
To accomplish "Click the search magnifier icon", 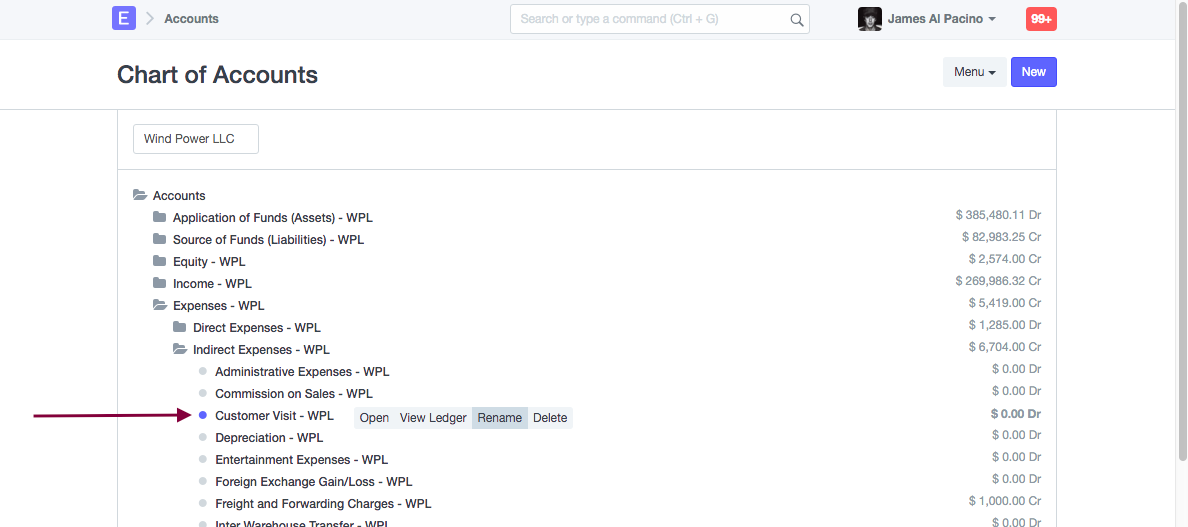I will click(x=796, y=19).
